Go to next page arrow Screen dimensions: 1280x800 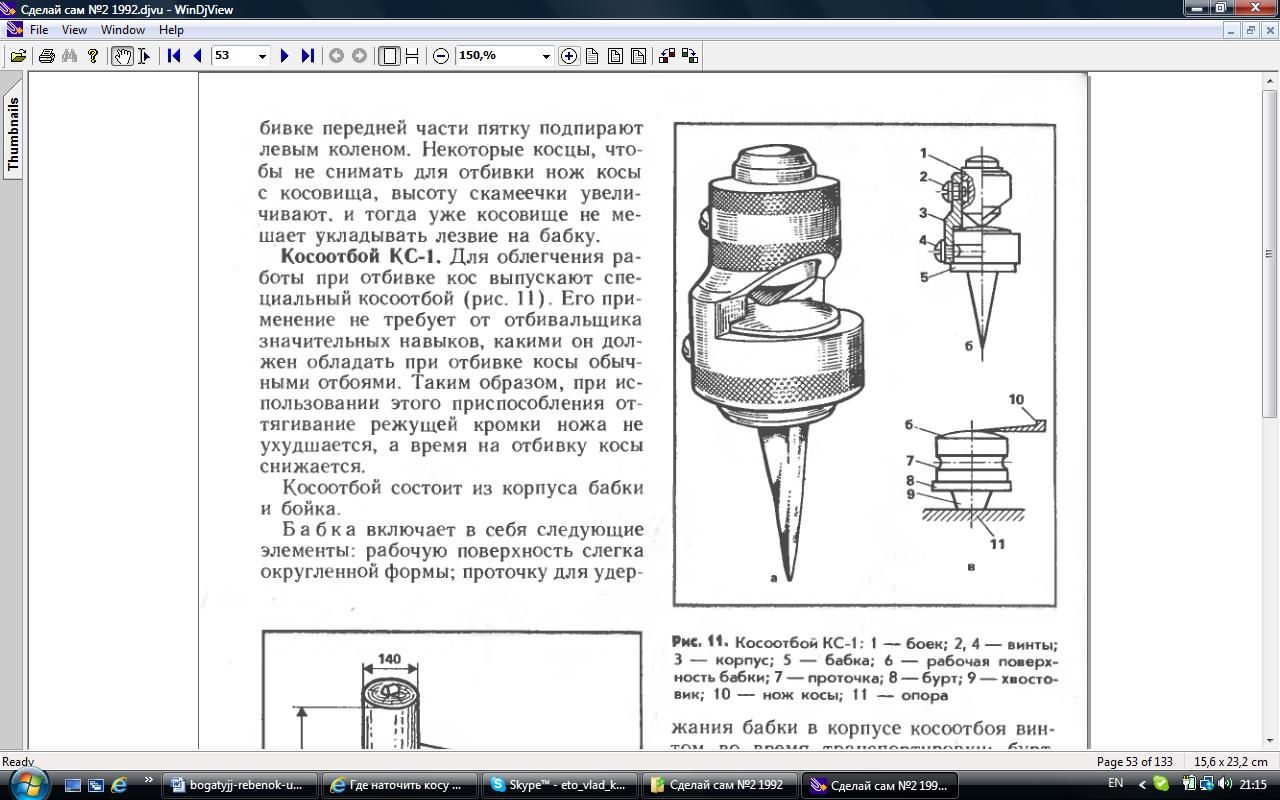pos(284,56)
